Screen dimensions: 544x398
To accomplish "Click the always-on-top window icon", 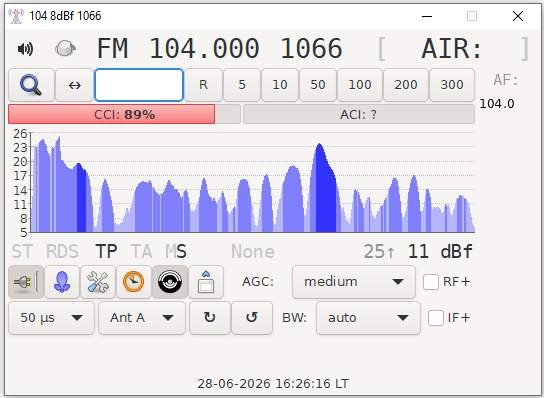I will (x=206, y=282).
